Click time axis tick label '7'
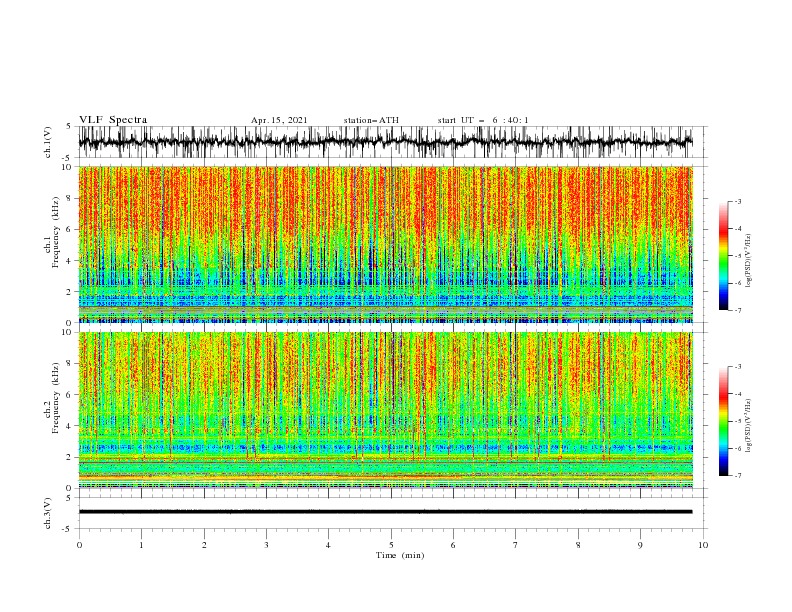 coord(516,545)
